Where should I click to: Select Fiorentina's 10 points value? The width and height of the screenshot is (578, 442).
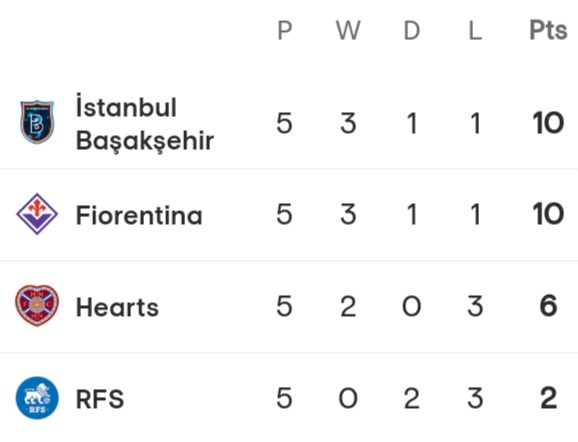tap(548, 214)
